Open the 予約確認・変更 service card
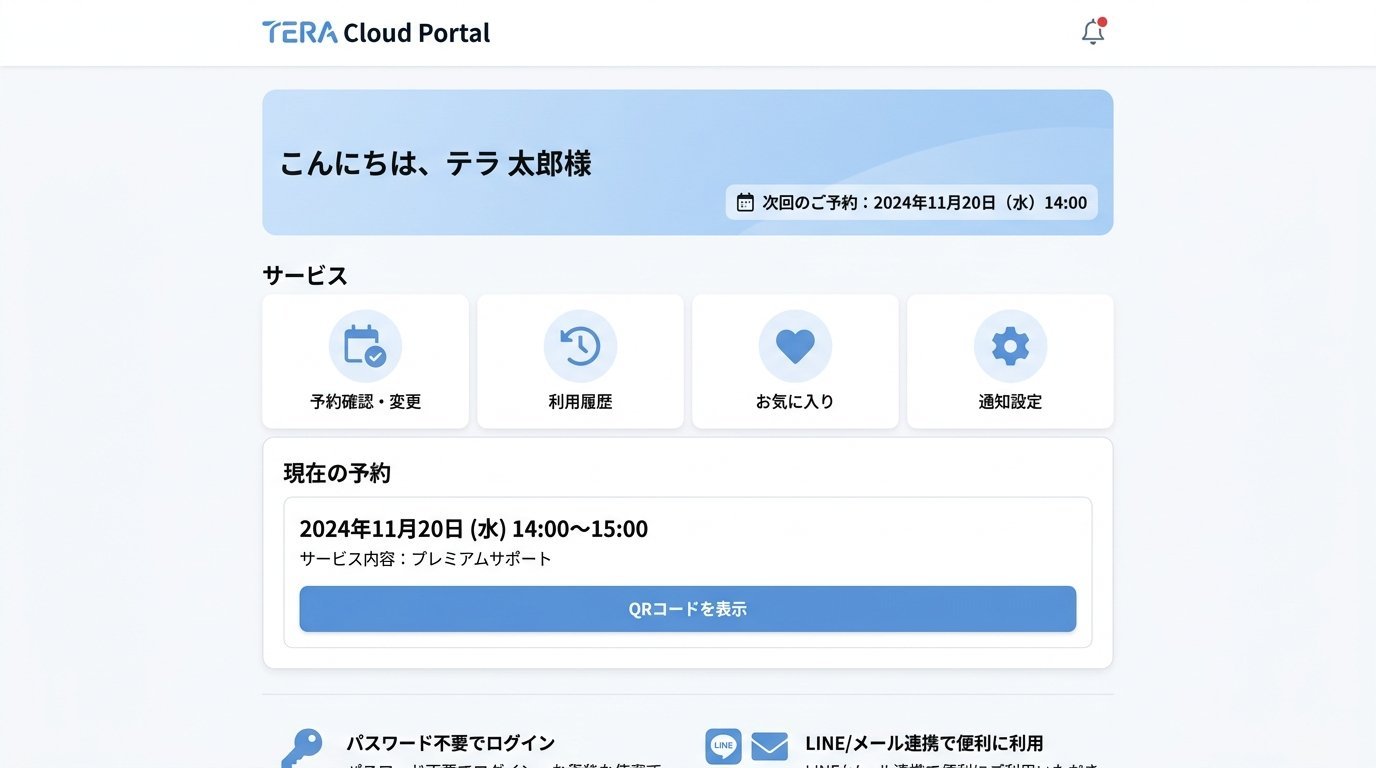The height and width of the screenshot is (768, 1376). click(365, 361)
